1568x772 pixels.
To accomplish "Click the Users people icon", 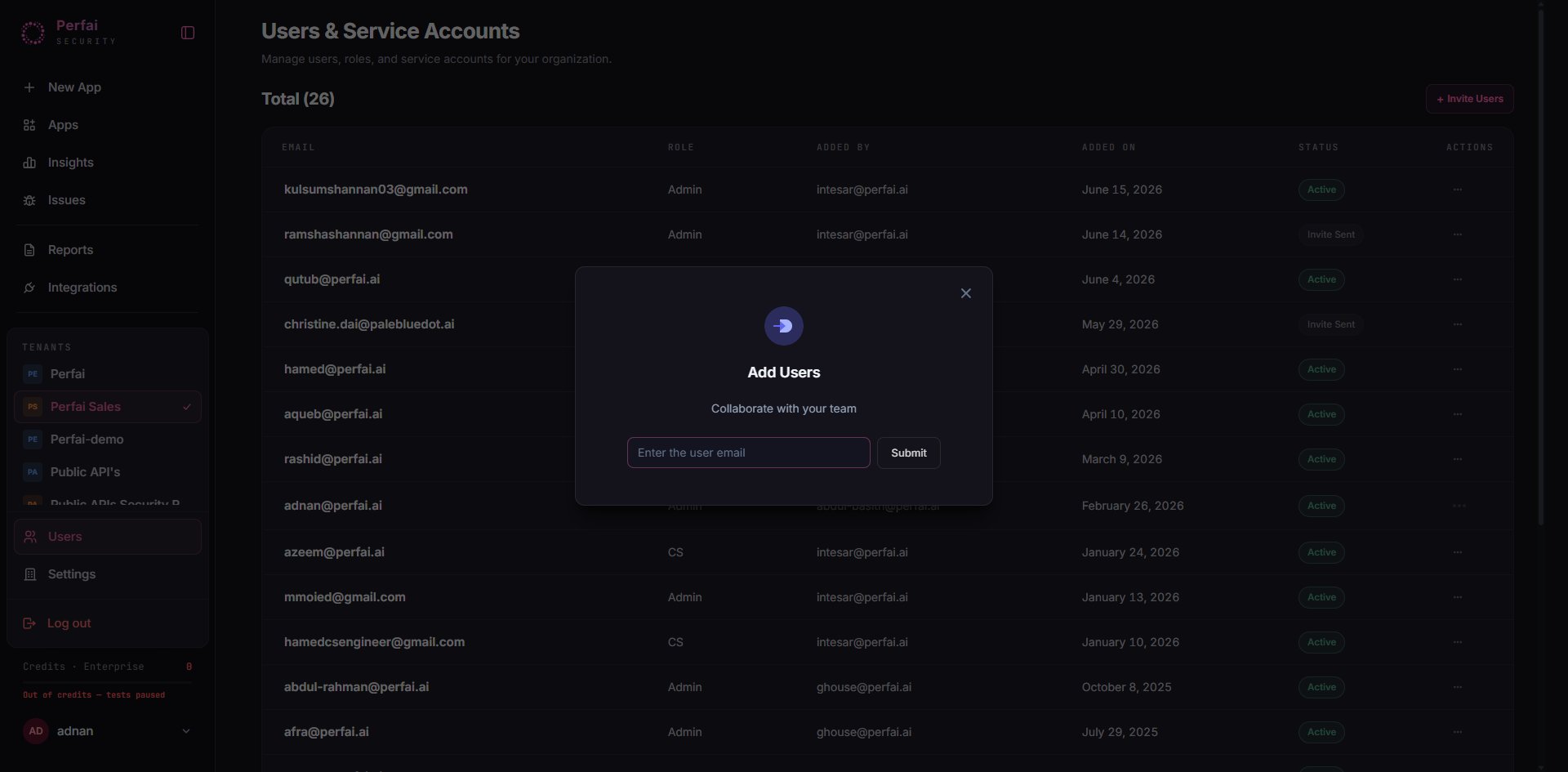I will click(30, 537).
